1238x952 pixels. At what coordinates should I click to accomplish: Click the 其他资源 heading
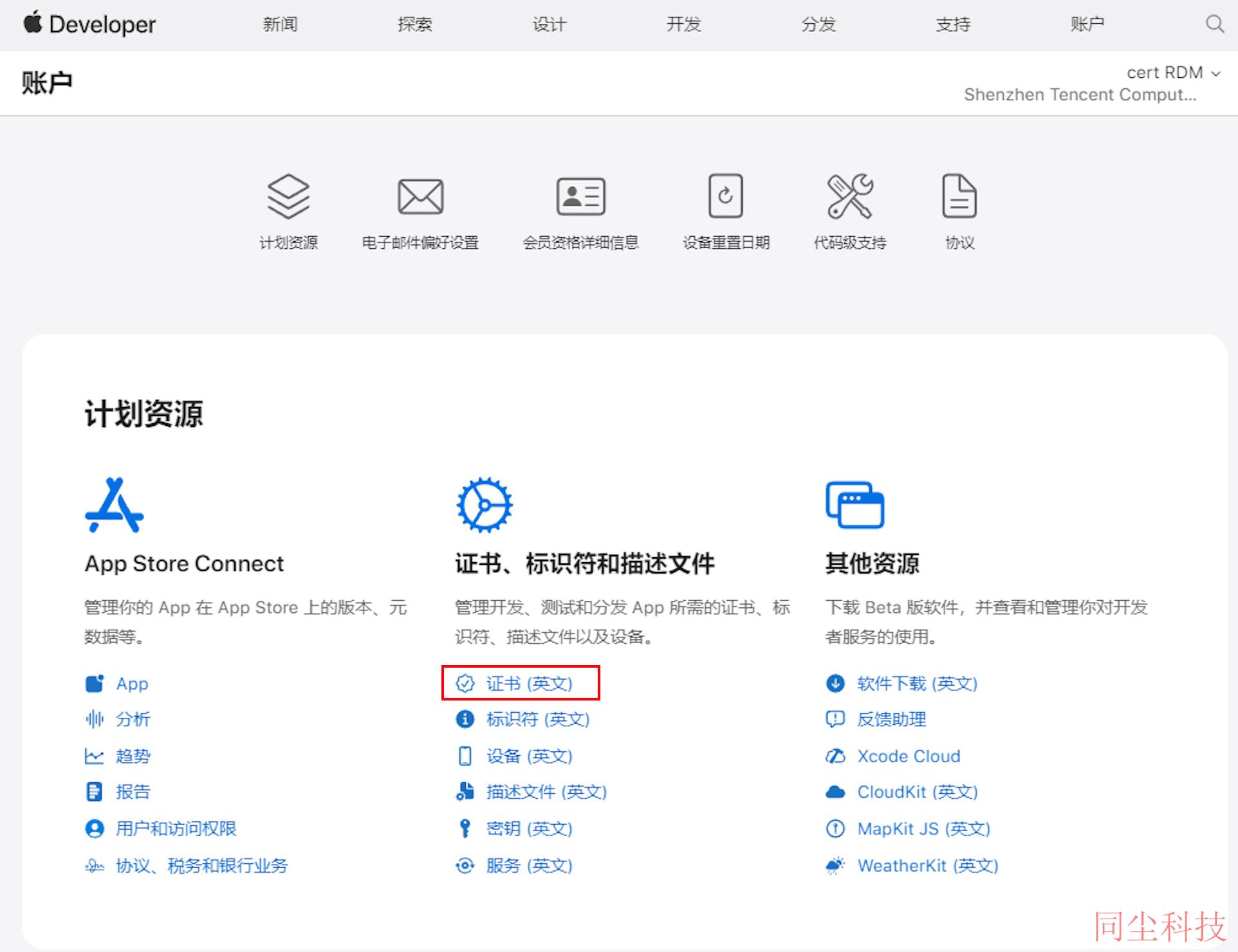pyautogui.click(x=873, y=563)
